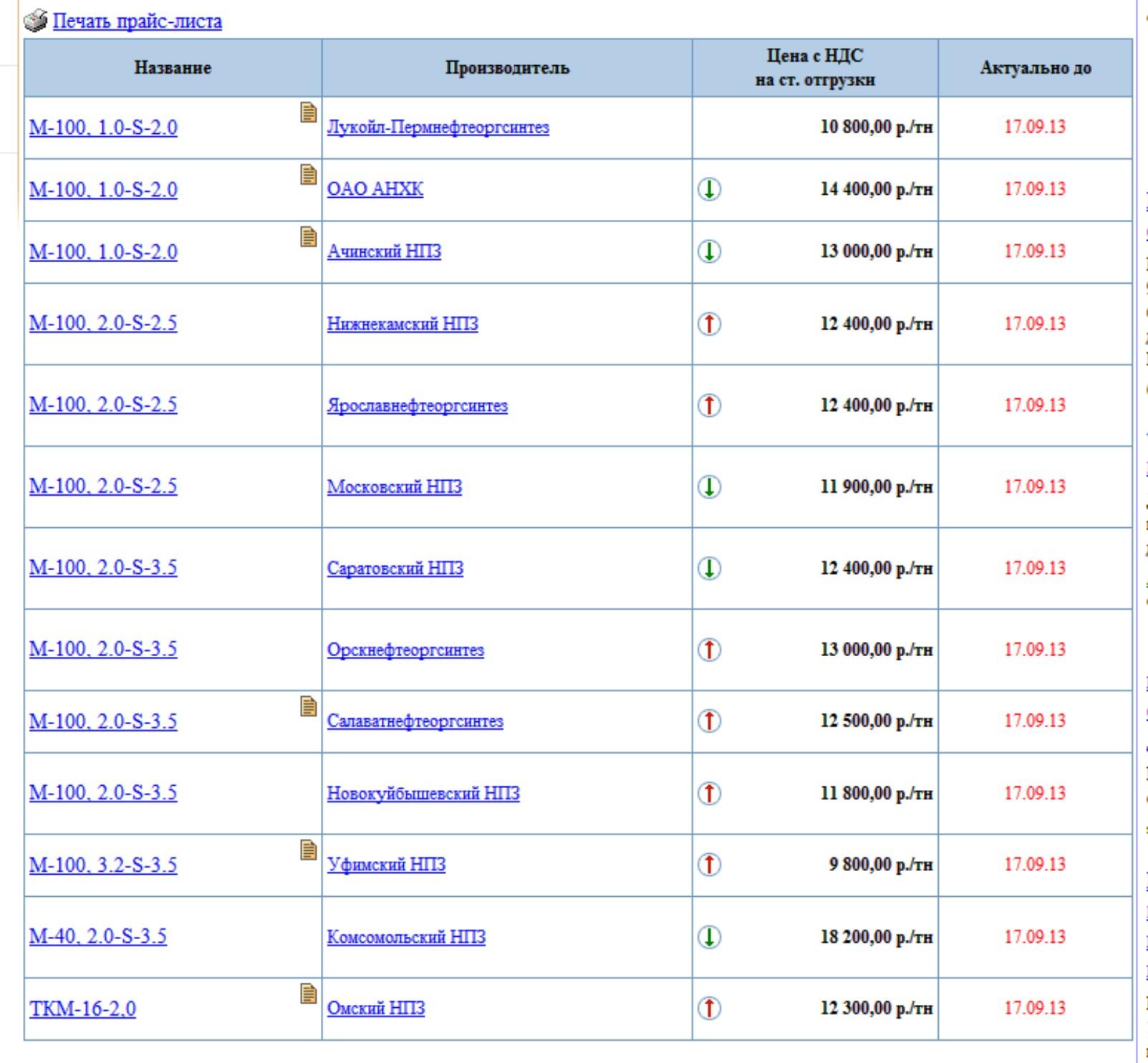Image resolution: width=1148 pixels, height=1063 pixels.
Task: Open the document icon in the ОАО АНХК row
Action: (309, 175)
